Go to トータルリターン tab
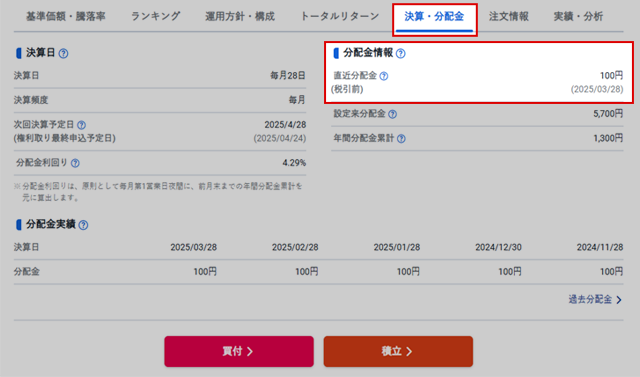The height and width of the screenshot is (377, 640). click(340, 16)
